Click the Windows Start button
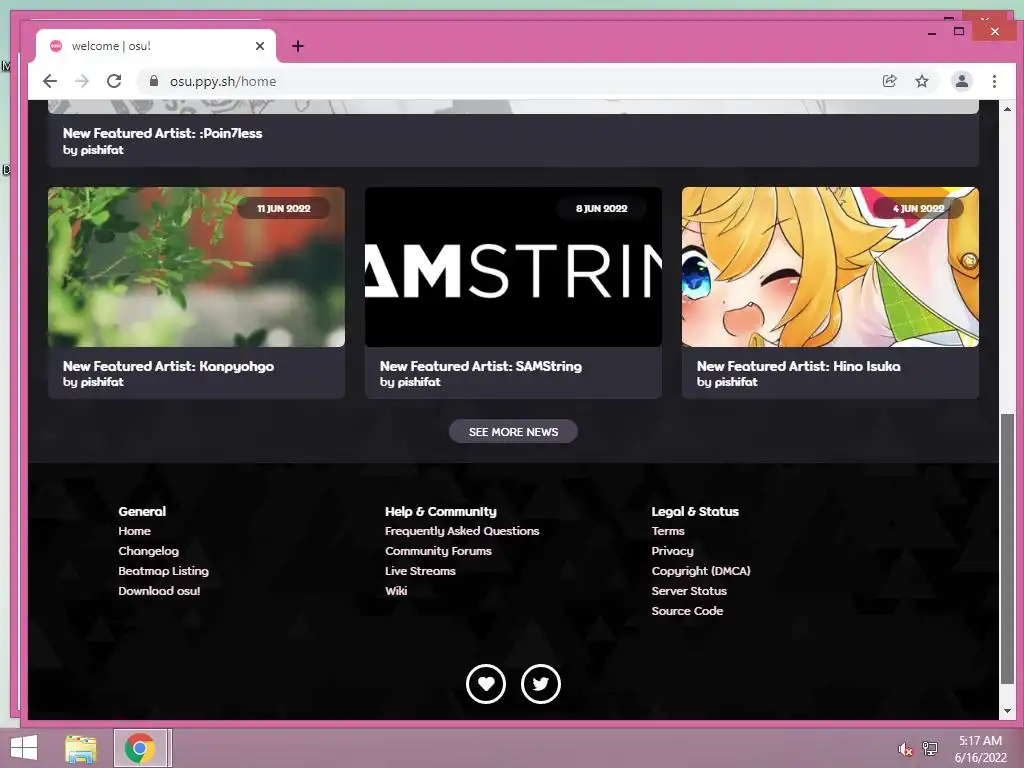 [24, 748]
